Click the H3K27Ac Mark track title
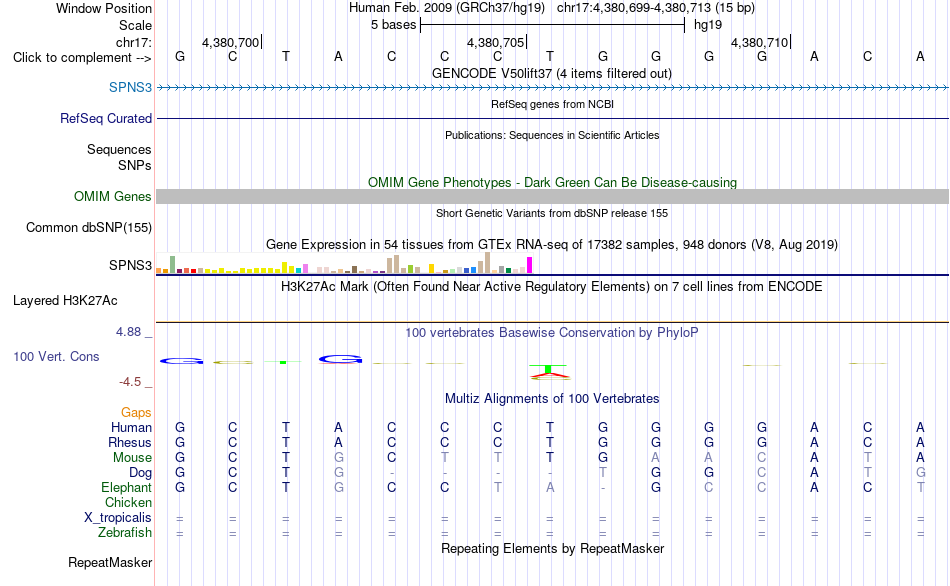Screen dimensions: 950x586 (x=552, y=286)
